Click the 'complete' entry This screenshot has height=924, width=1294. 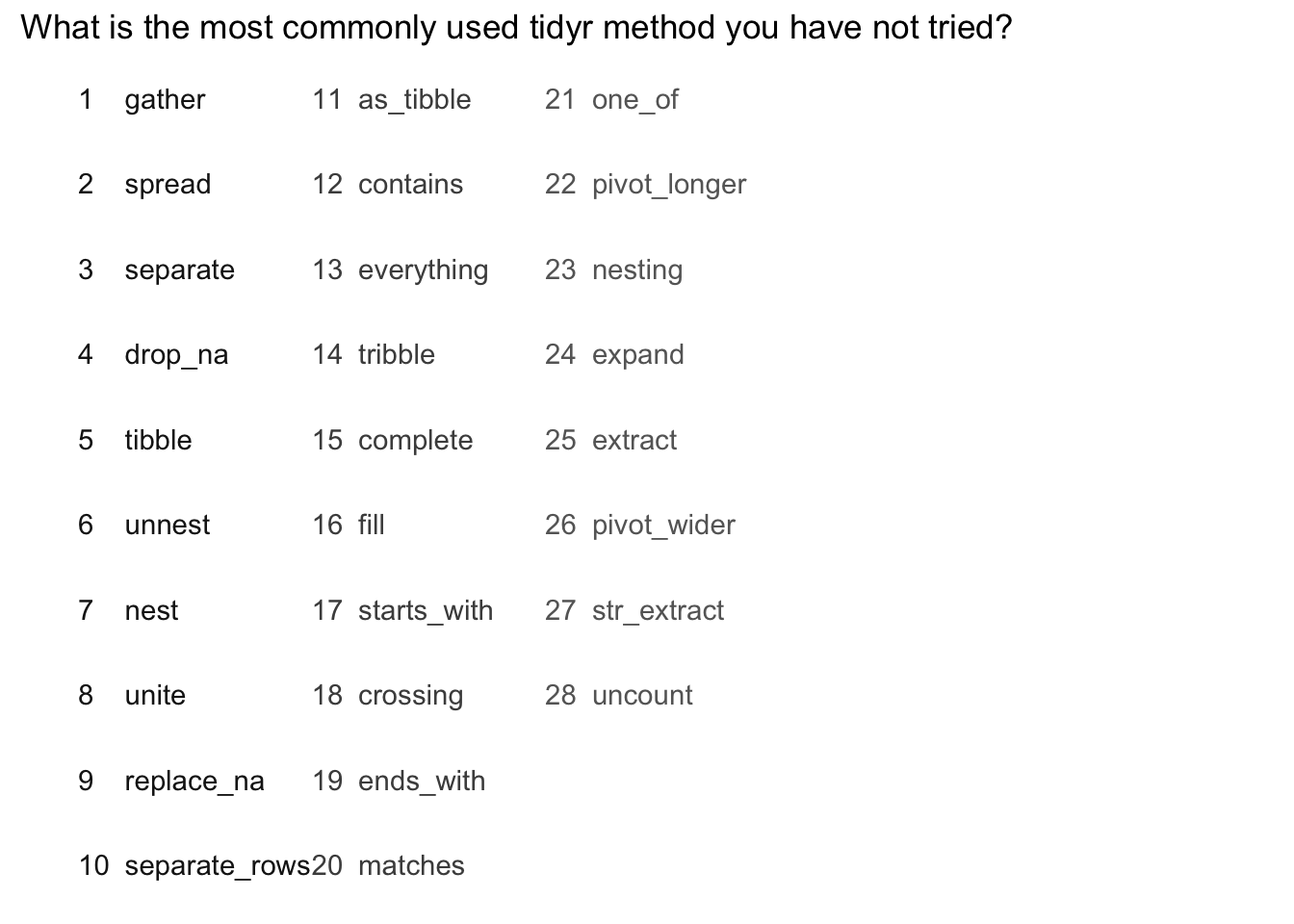coord(415,441)
